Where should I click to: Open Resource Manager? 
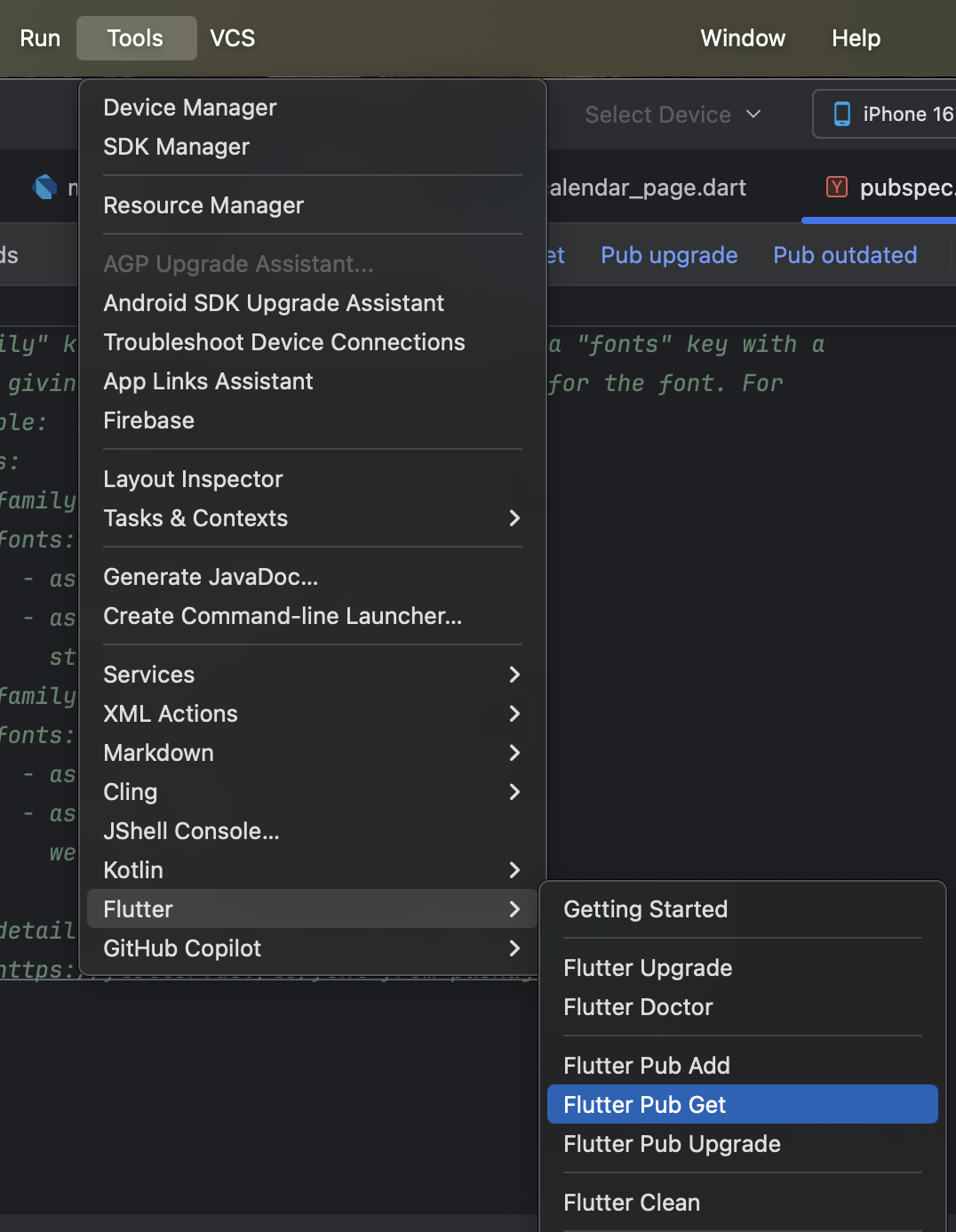(313, 205)
